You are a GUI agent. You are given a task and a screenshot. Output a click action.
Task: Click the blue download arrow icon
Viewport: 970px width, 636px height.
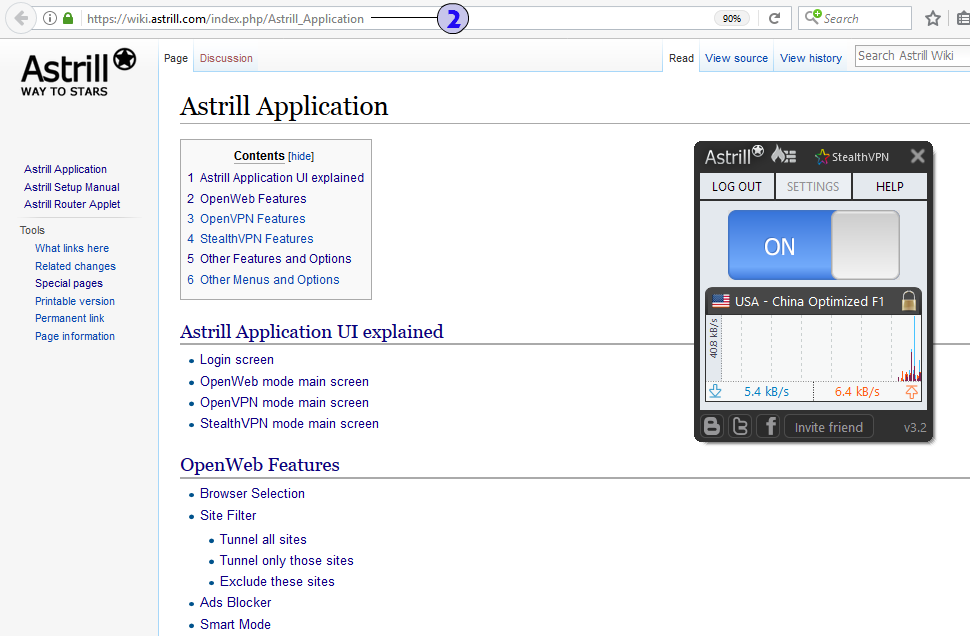click(715, 391)
